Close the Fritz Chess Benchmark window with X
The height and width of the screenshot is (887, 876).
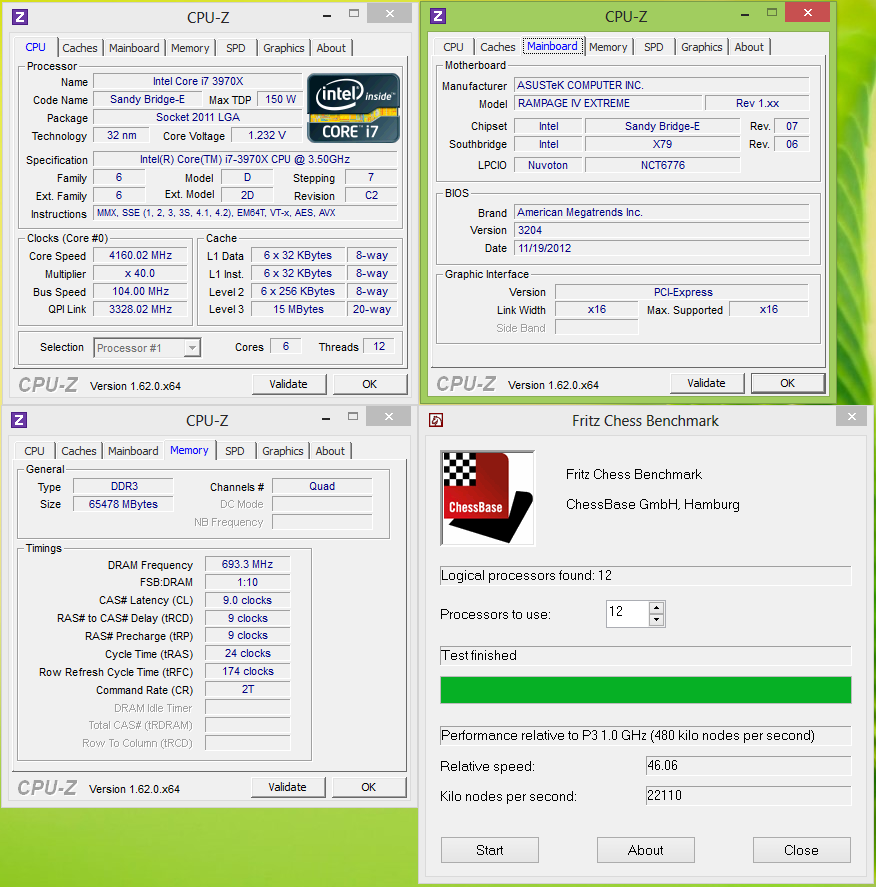pyautogui.click(x=852, y=417)
